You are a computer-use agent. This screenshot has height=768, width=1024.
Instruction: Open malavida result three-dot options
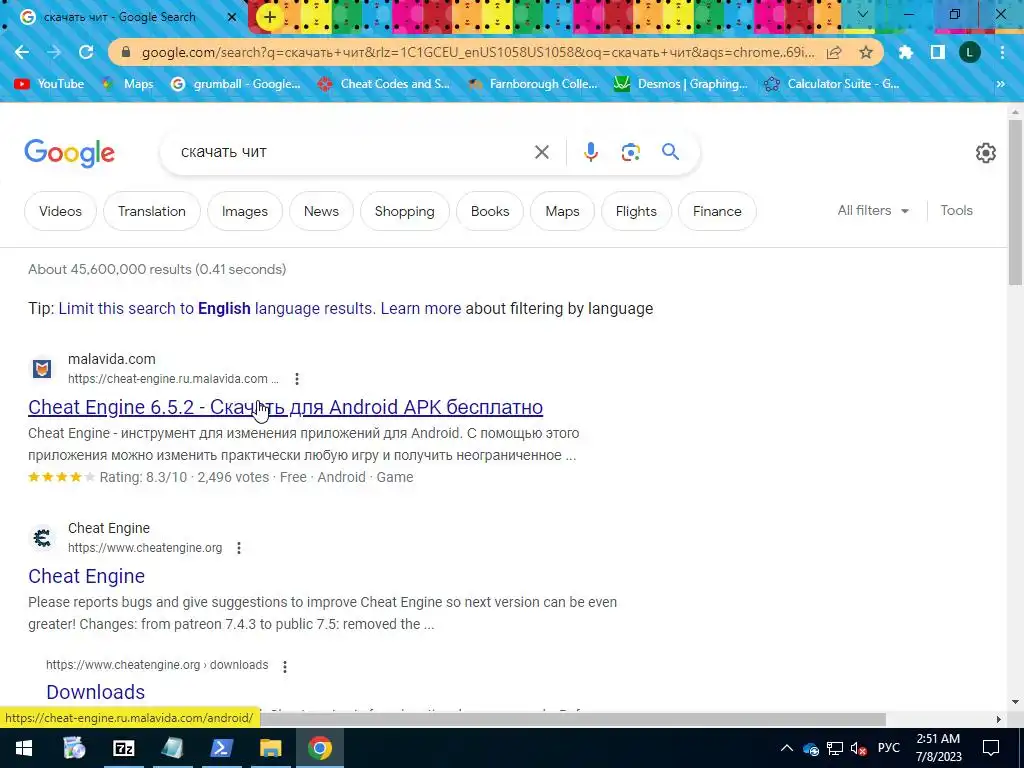296,379
